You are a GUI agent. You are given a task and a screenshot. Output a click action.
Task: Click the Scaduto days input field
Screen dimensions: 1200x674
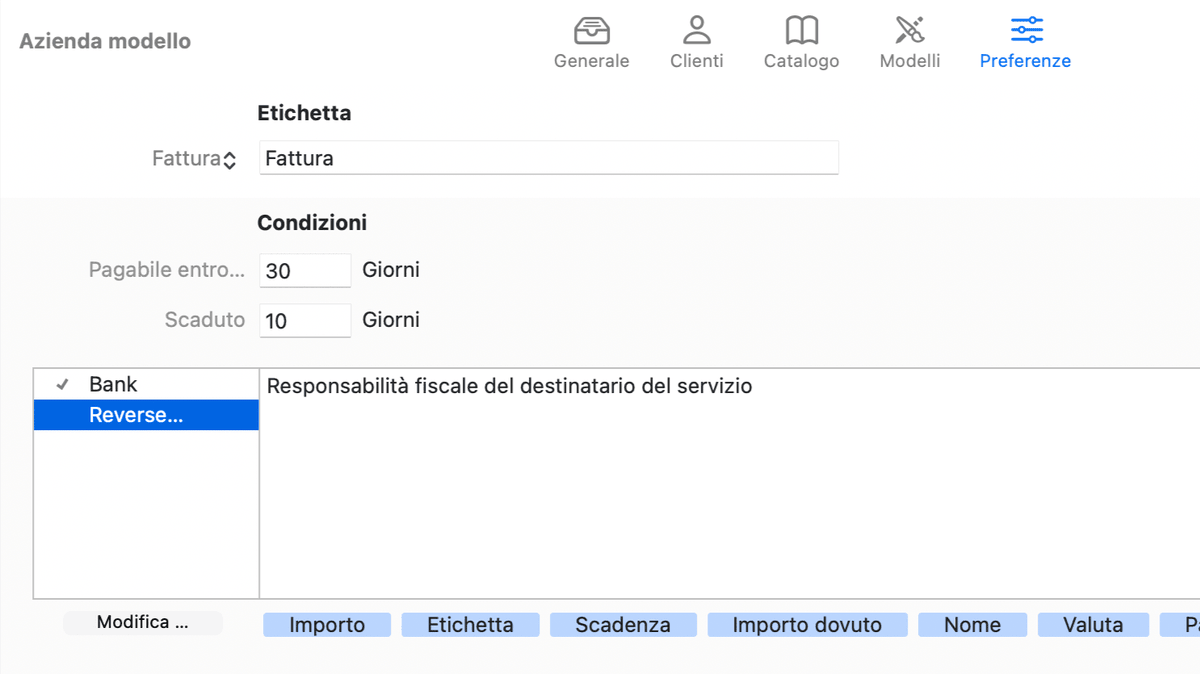pos(305,321)
